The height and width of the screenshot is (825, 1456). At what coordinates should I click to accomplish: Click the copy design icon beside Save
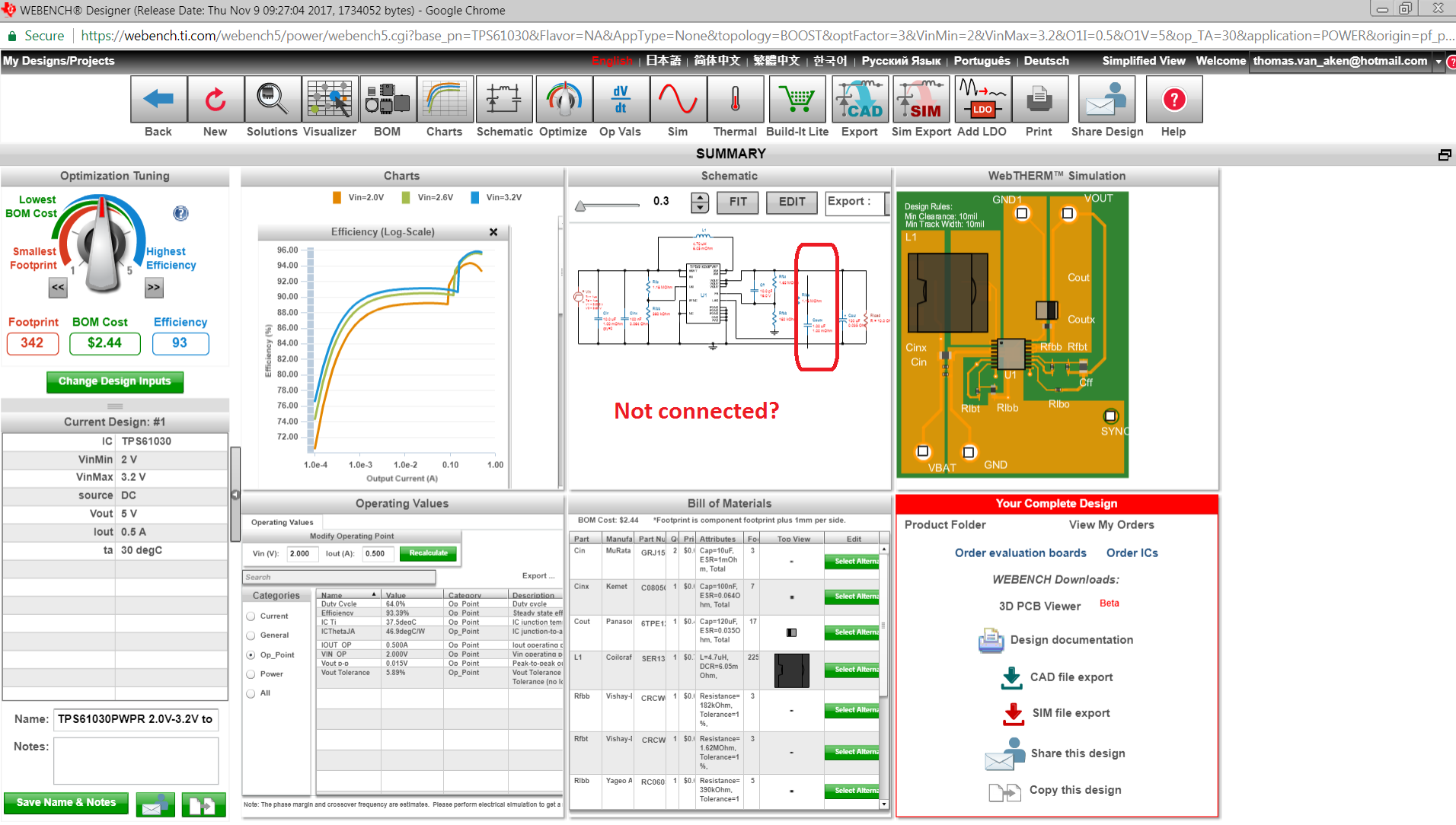pos(203,804)
